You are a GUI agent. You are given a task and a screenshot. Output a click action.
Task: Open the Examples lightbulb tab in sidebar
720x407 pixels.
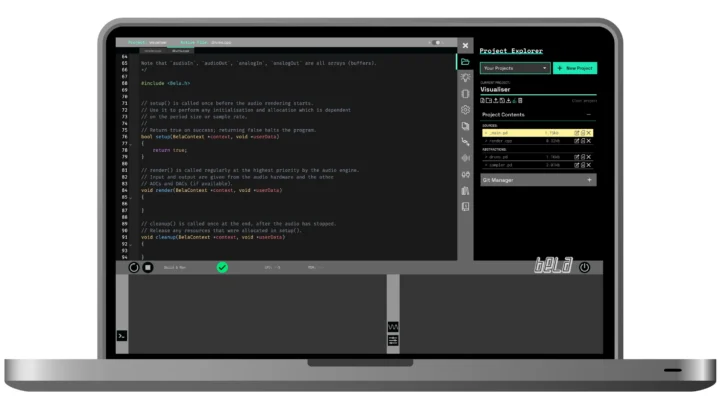click(465, 77)
